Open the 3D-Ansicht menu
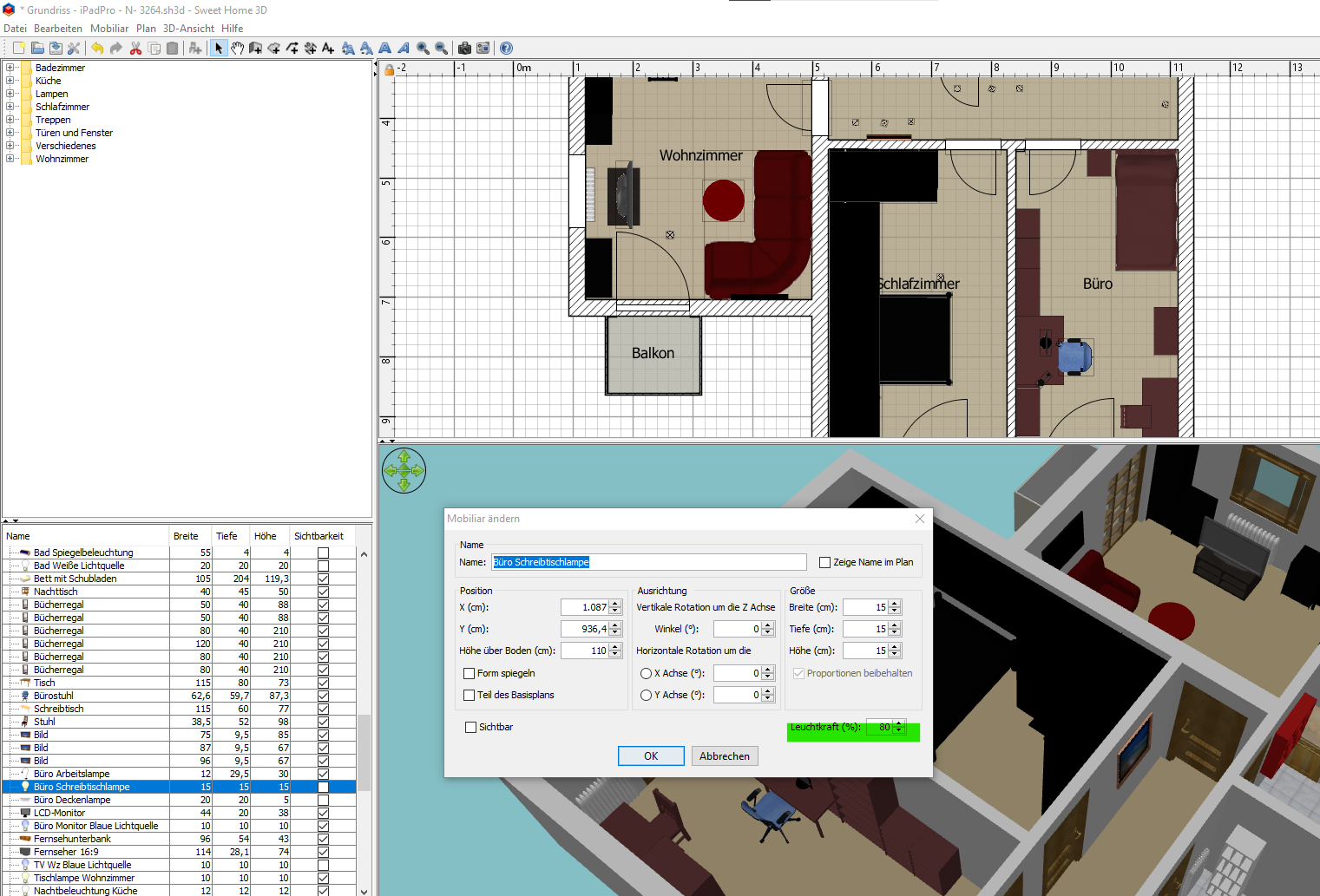This screenshot has height=896, width=1320. tap(188, 29)
